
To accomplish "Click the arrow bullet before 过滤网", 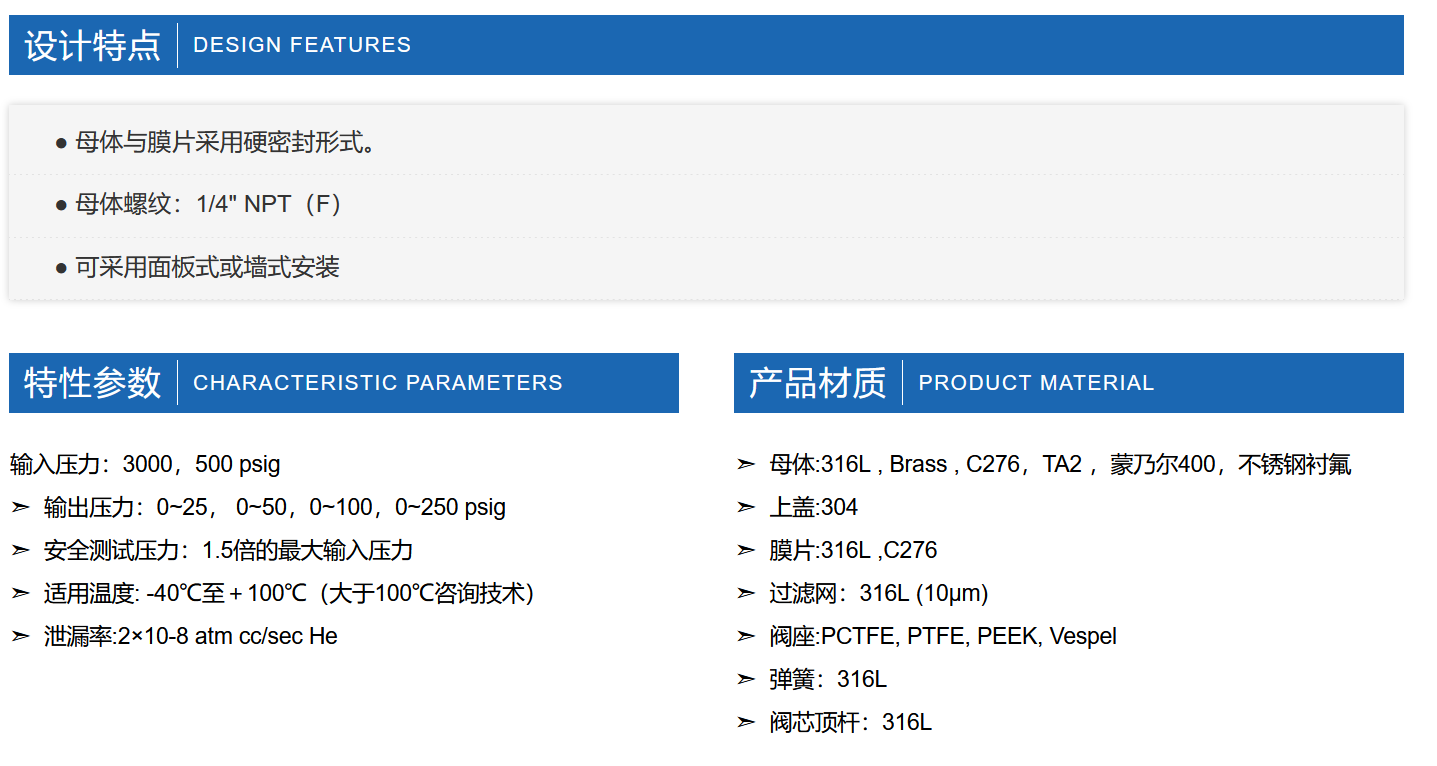I will click(745, 593).
